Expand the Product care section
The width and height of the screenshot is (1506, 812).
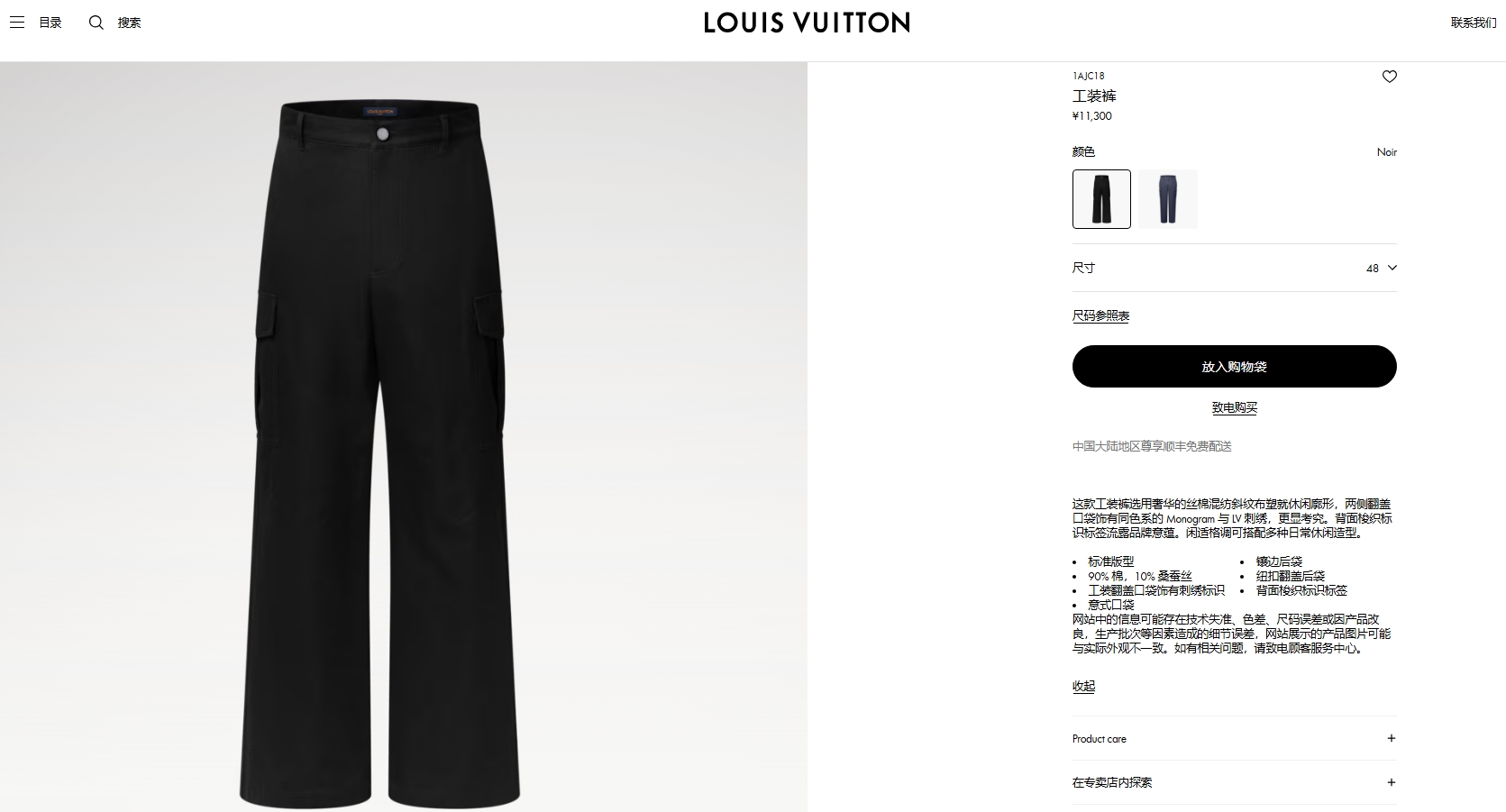click(1234, 738)
